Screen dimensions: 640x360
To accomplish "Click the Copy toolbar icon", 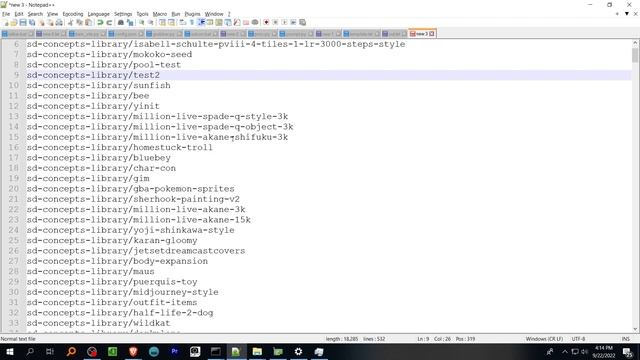I will 79,22.
